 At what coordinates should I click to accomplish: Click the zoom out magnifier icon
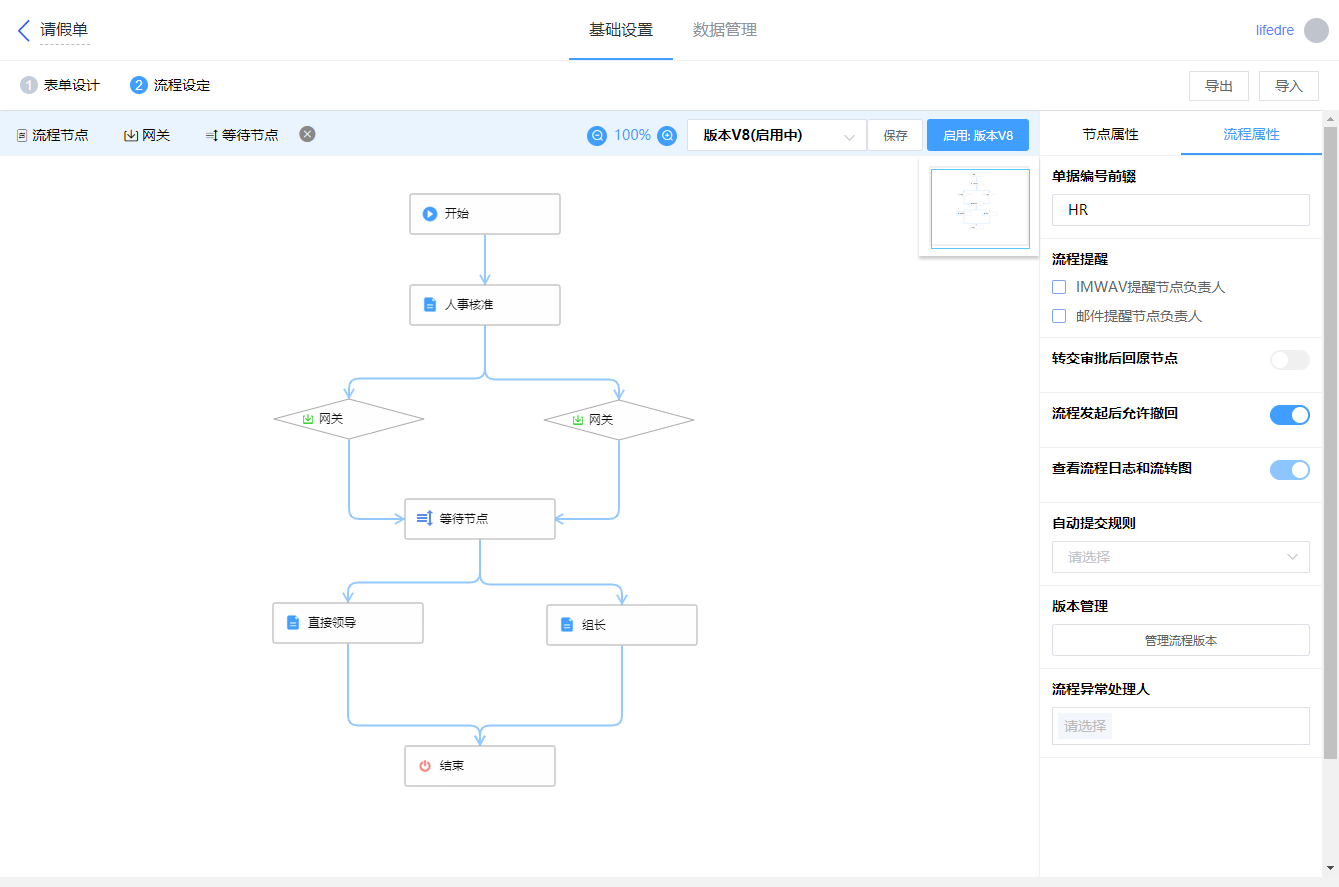[597, 135]
